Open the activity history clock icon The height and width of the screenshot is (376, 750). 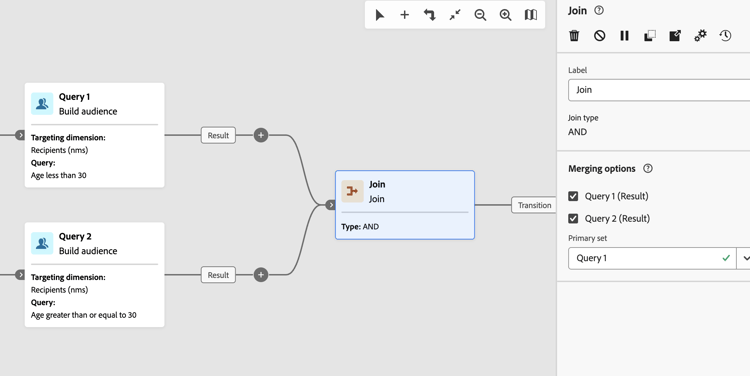click(725, 35)
